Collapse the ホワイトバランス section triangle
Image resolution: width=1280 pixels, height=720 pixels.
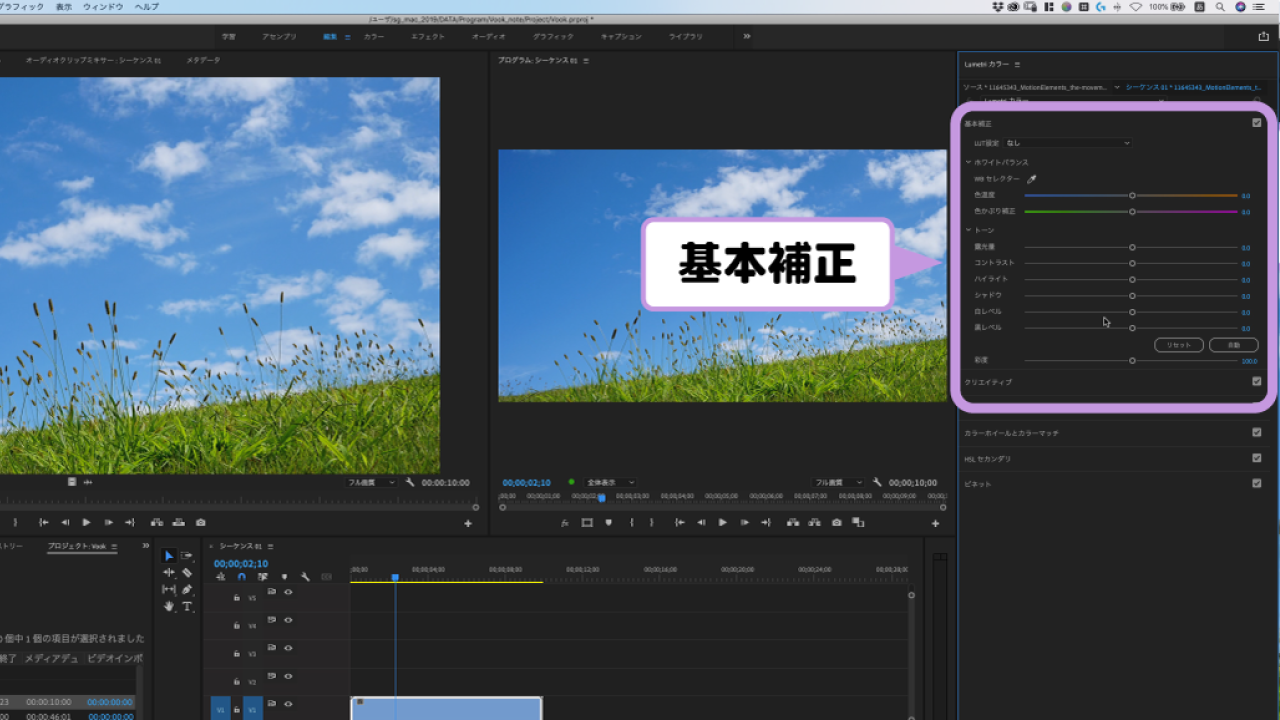pos(969,161)
